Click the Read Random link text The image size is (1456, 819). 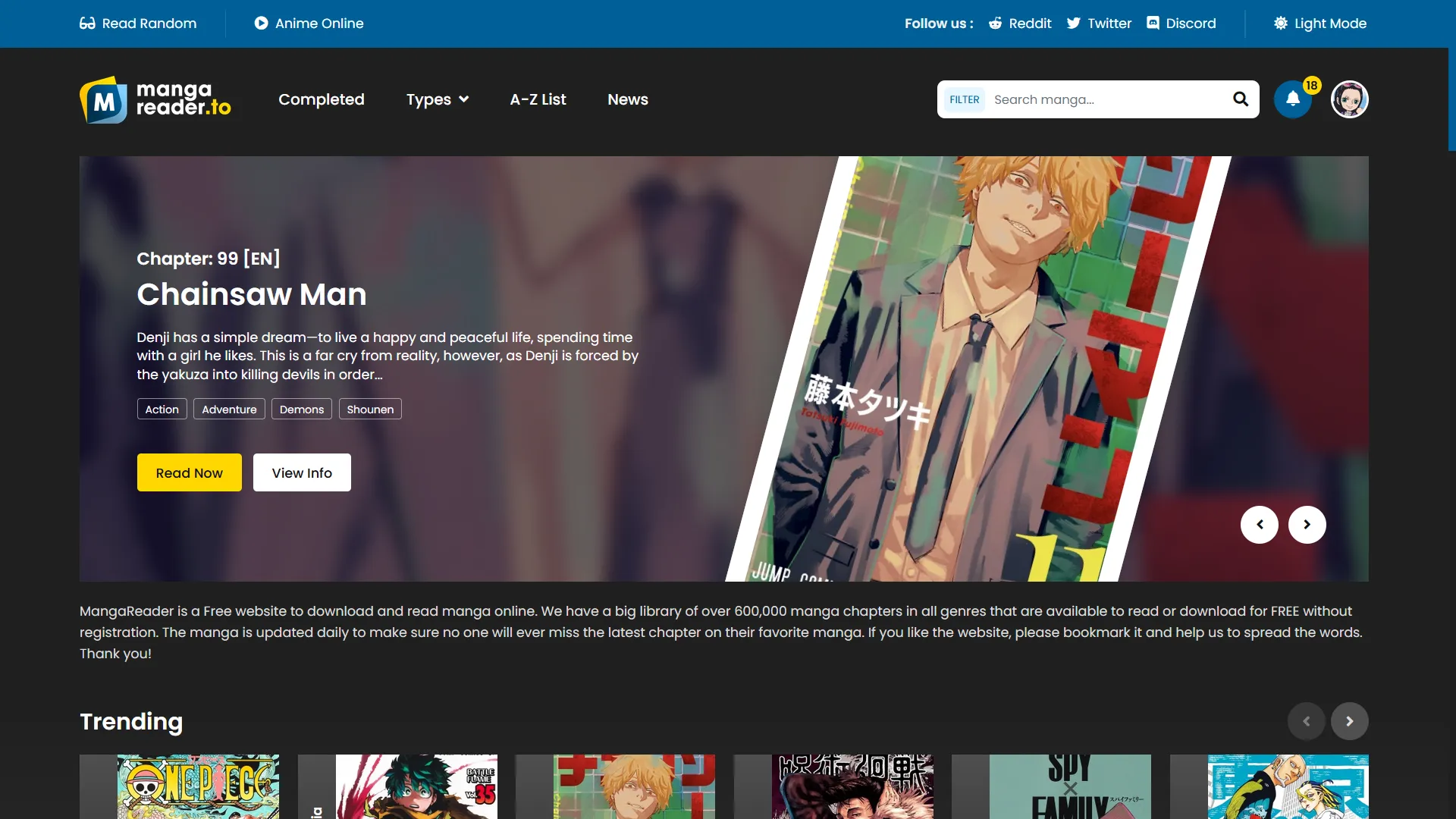[149, 24]
